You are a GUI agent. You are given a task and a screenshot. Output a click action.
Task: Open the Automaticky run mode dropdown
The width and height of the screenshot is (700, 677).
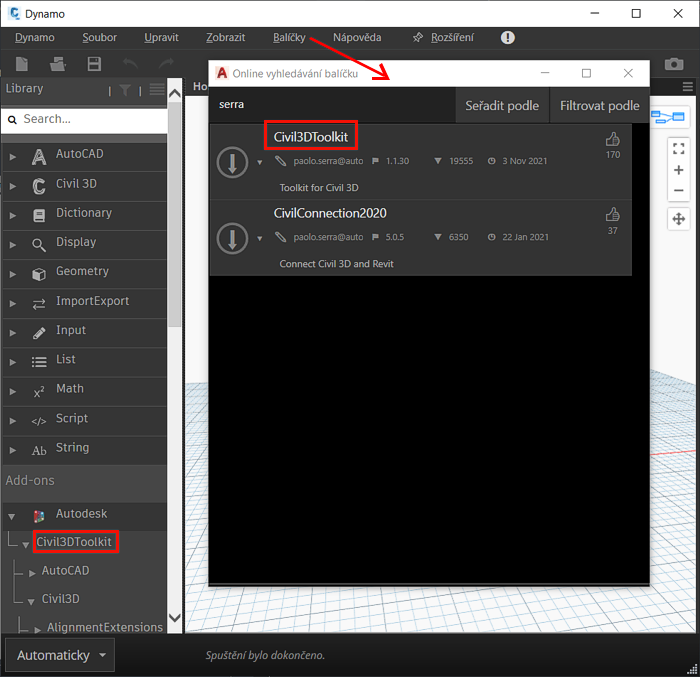click(x=60, y=655)
